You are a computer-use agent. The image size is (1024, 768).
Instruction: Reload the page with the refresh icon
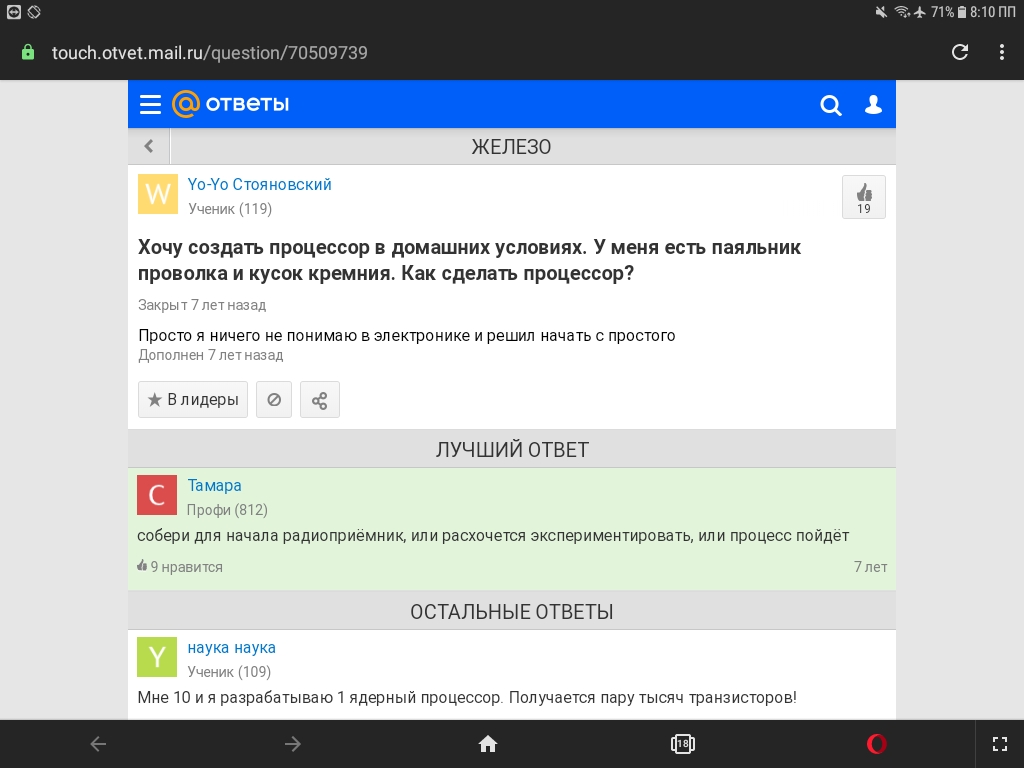tap(960, 52)
